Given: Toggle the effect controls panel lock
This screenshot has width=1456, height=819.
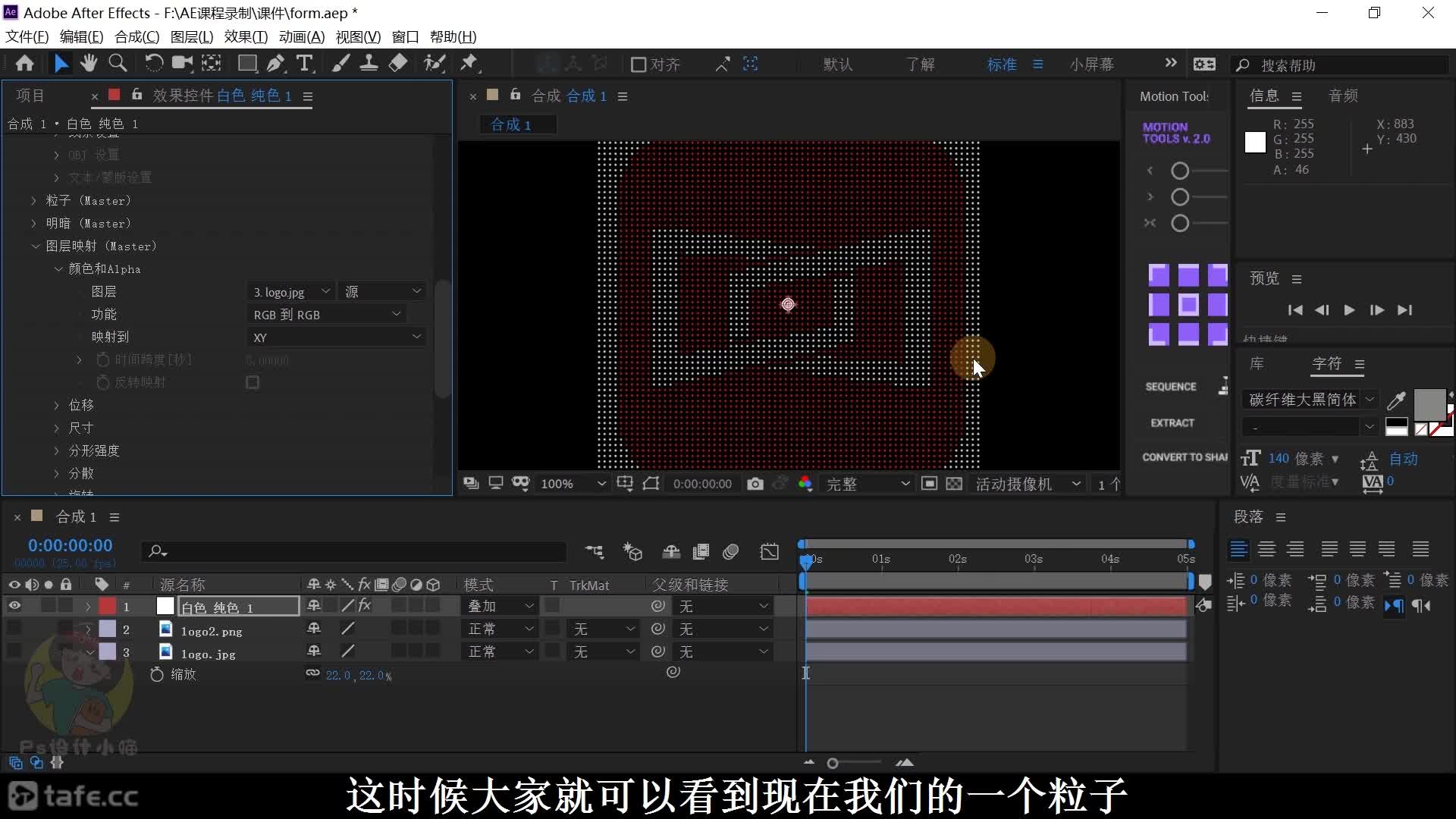Looking at the screenshot, I should tap(136, 95).
